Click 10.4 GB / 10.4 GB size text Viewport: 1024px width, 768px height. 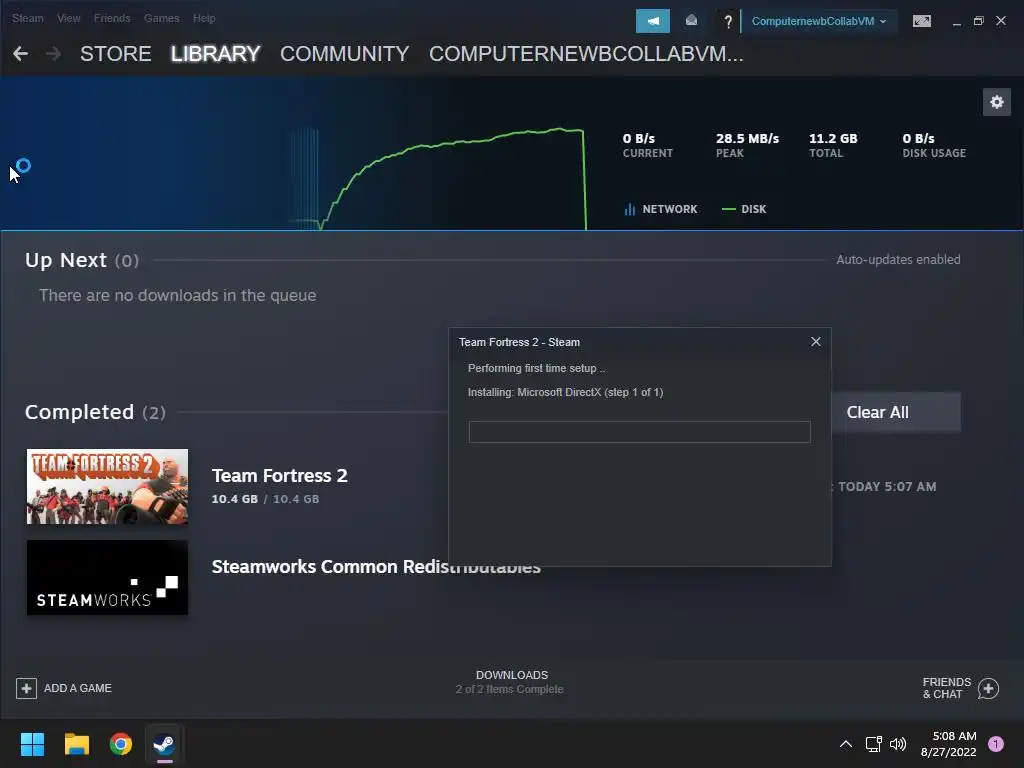(265, 499)
